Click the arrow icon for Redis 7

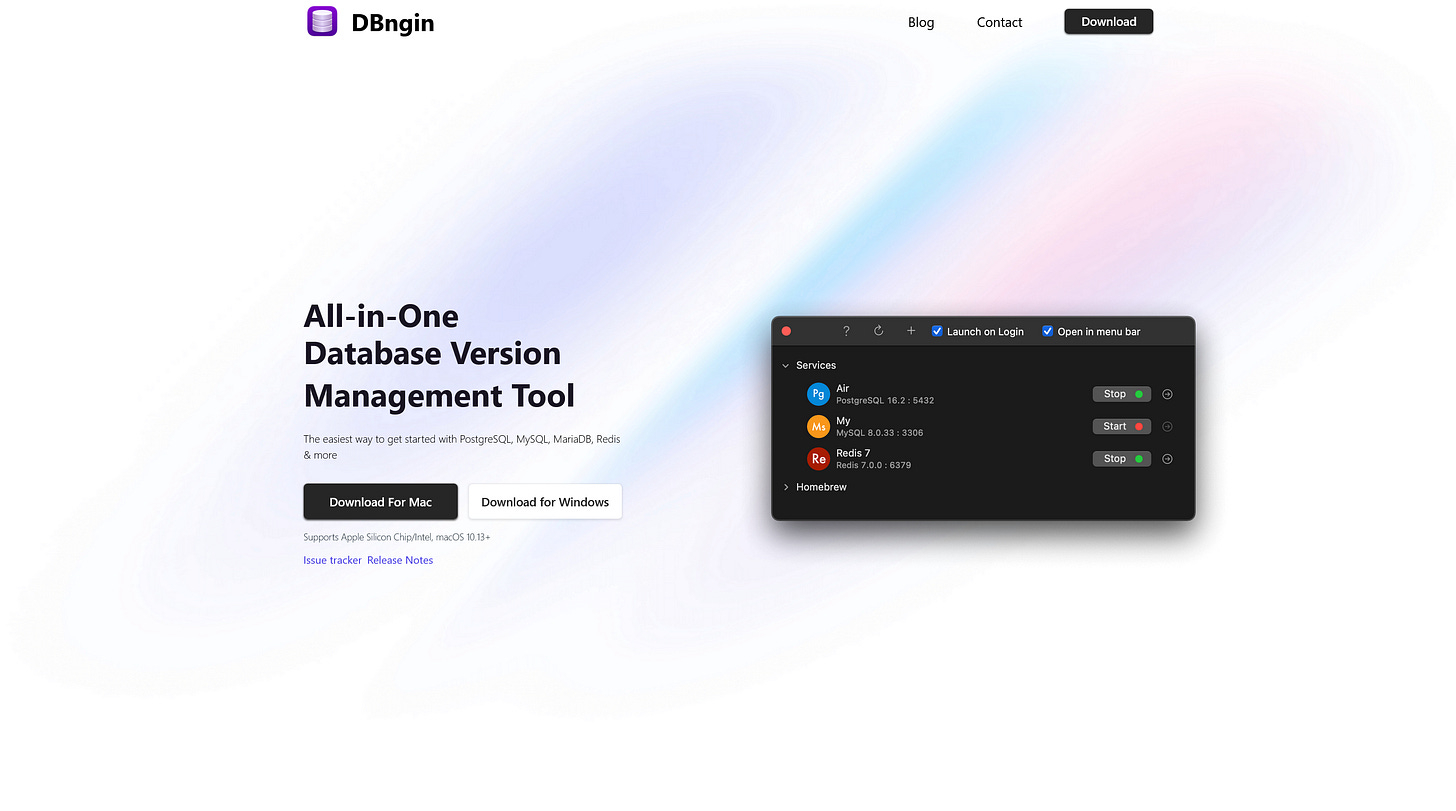[x=1167, y=459]
